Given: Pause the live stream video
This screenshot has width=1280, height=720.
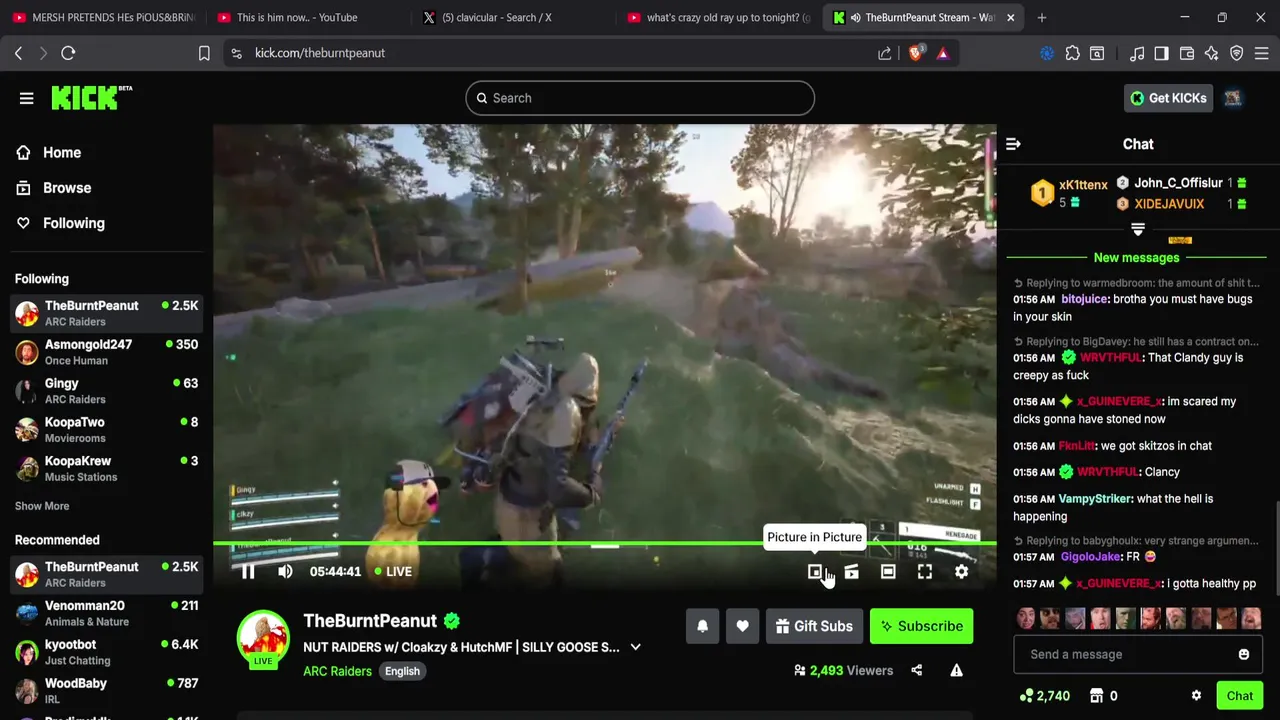Looking at the screenshot, I should 248,571.
